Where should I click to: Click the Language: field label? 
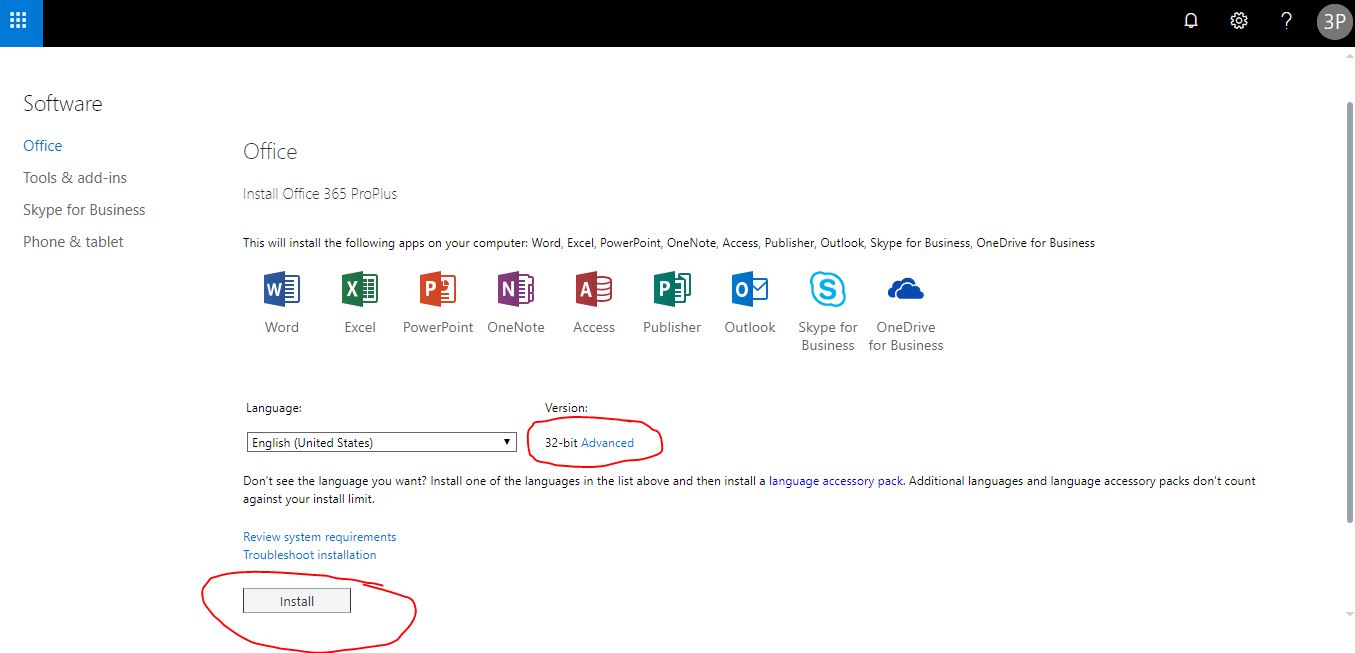tap(274, 408)
